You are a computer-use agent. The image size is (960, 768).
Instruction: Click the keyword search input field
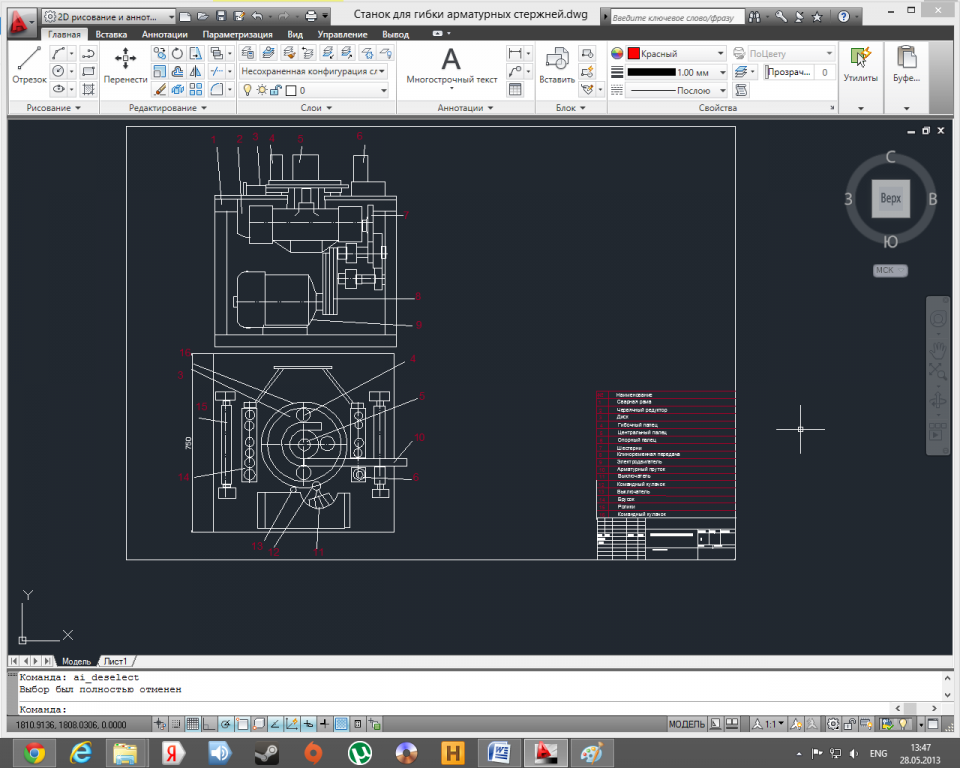[x=678, y=17]
